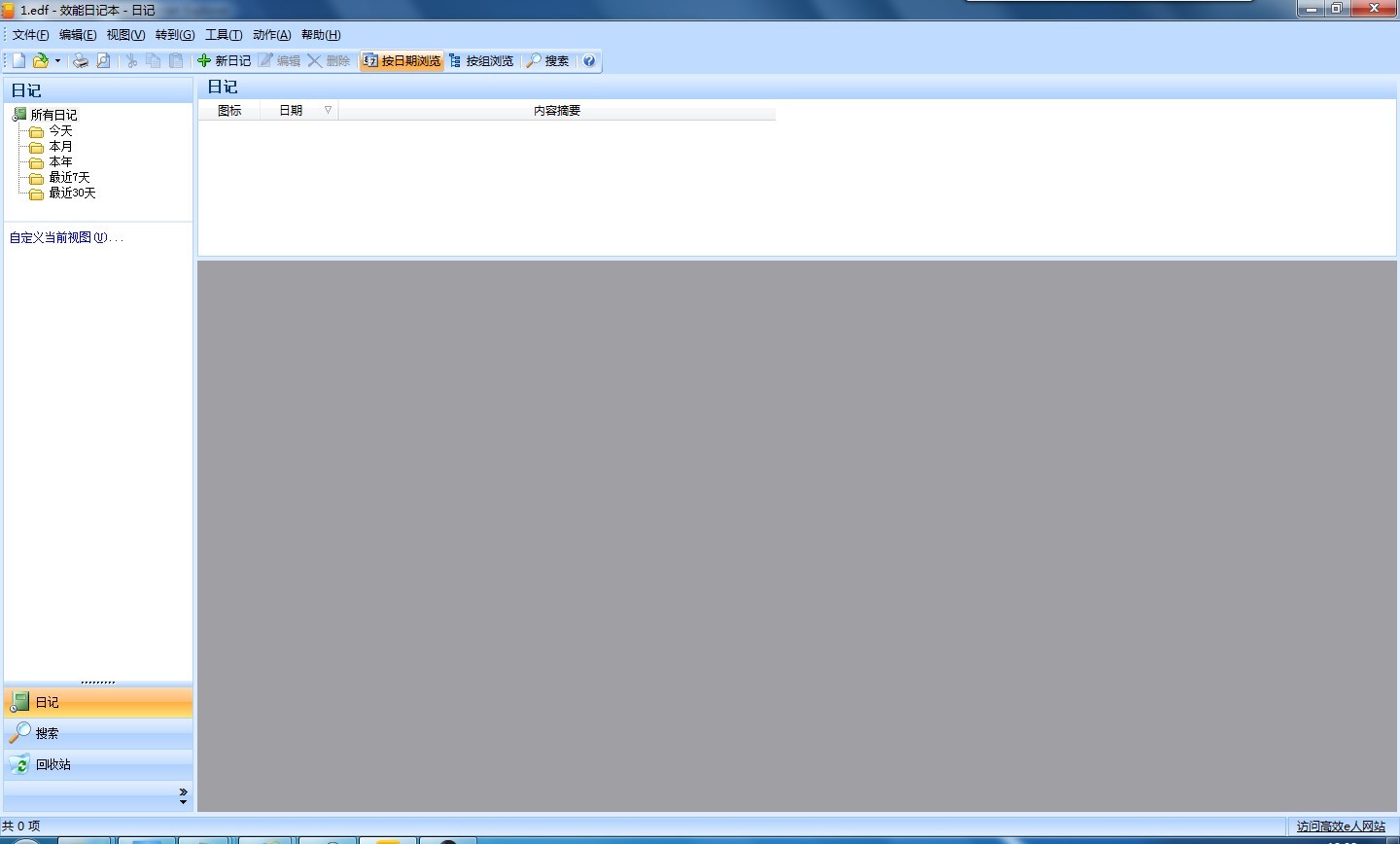
Task: Click the 日期 column sort arrow
Action: (328, 110)
